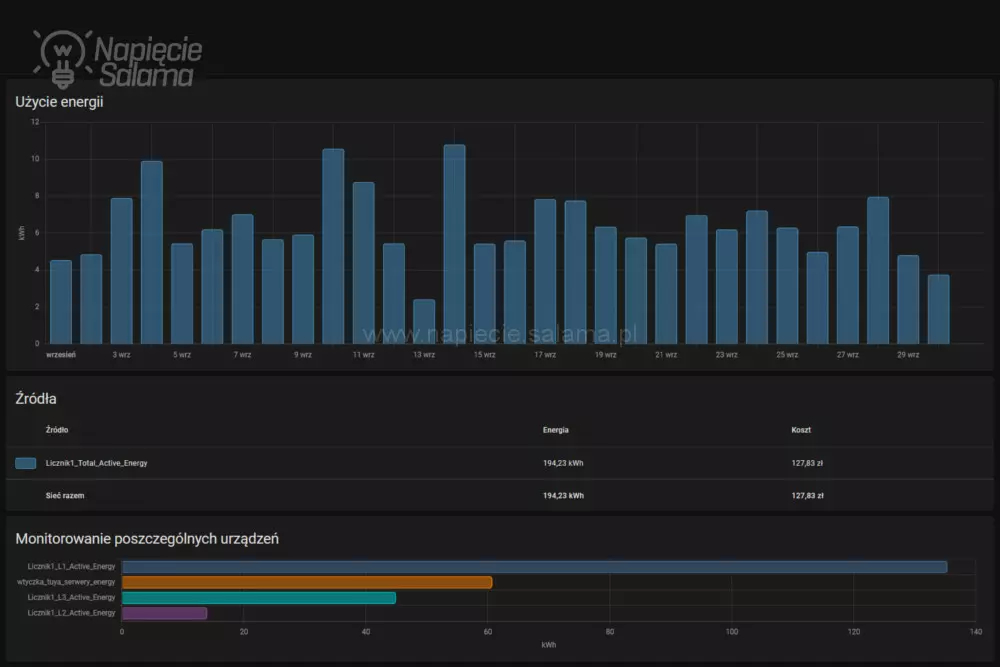Click the bar above the wrzesień label
1000x667 pixels.
(61, 301)
